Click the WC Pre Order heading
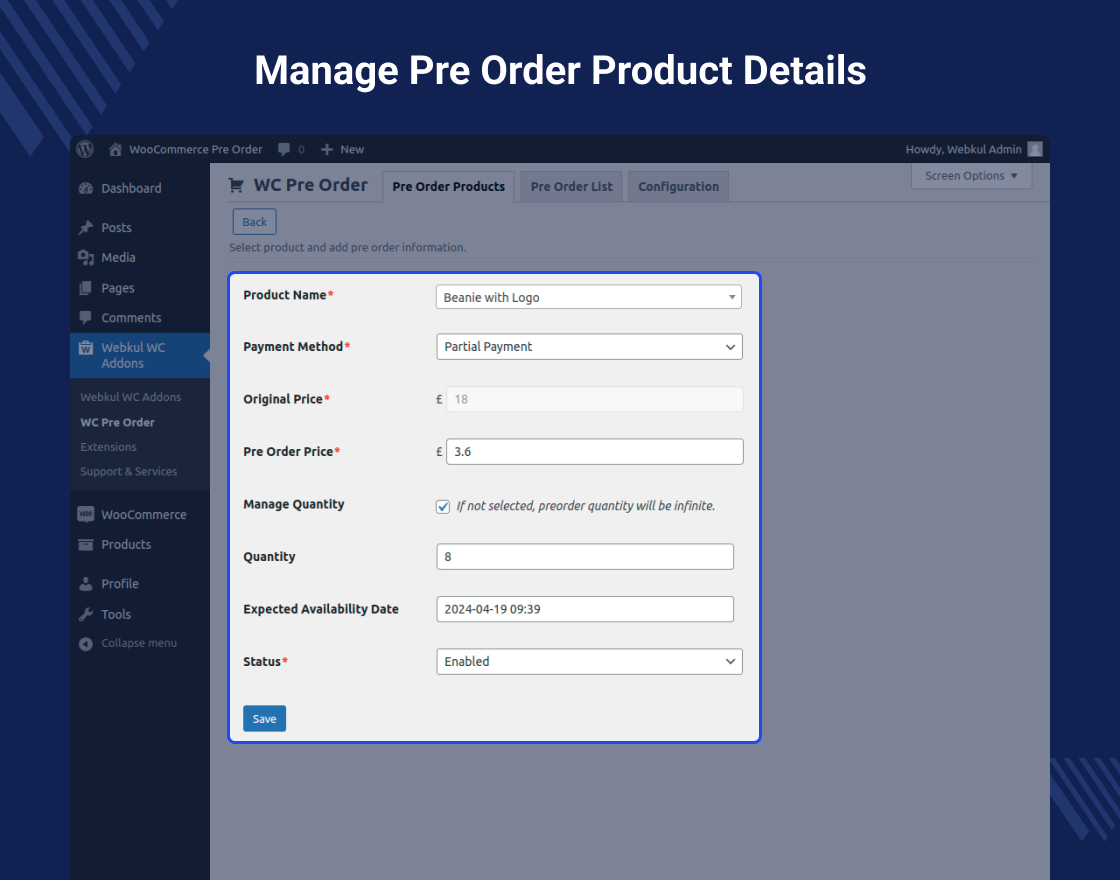This screenshot has width=1120, height=880. click(x=311, y=185)
